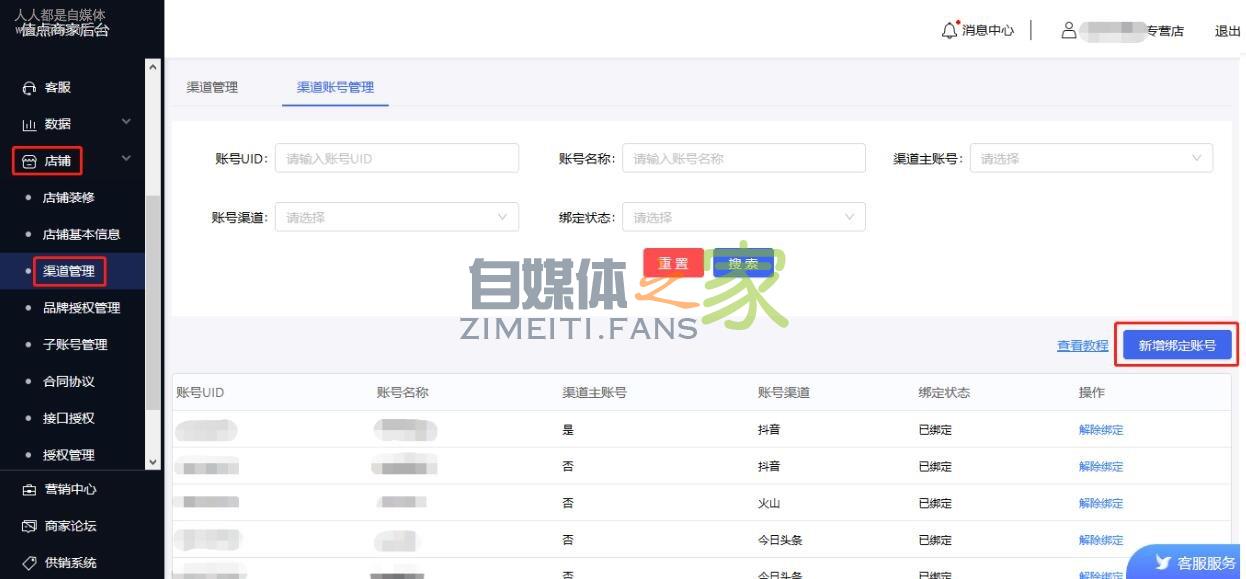Click 解除绑定 for the 火山 account row
The width and height of the screenshot is (1246, 579).
click(x=1100, y=503)
